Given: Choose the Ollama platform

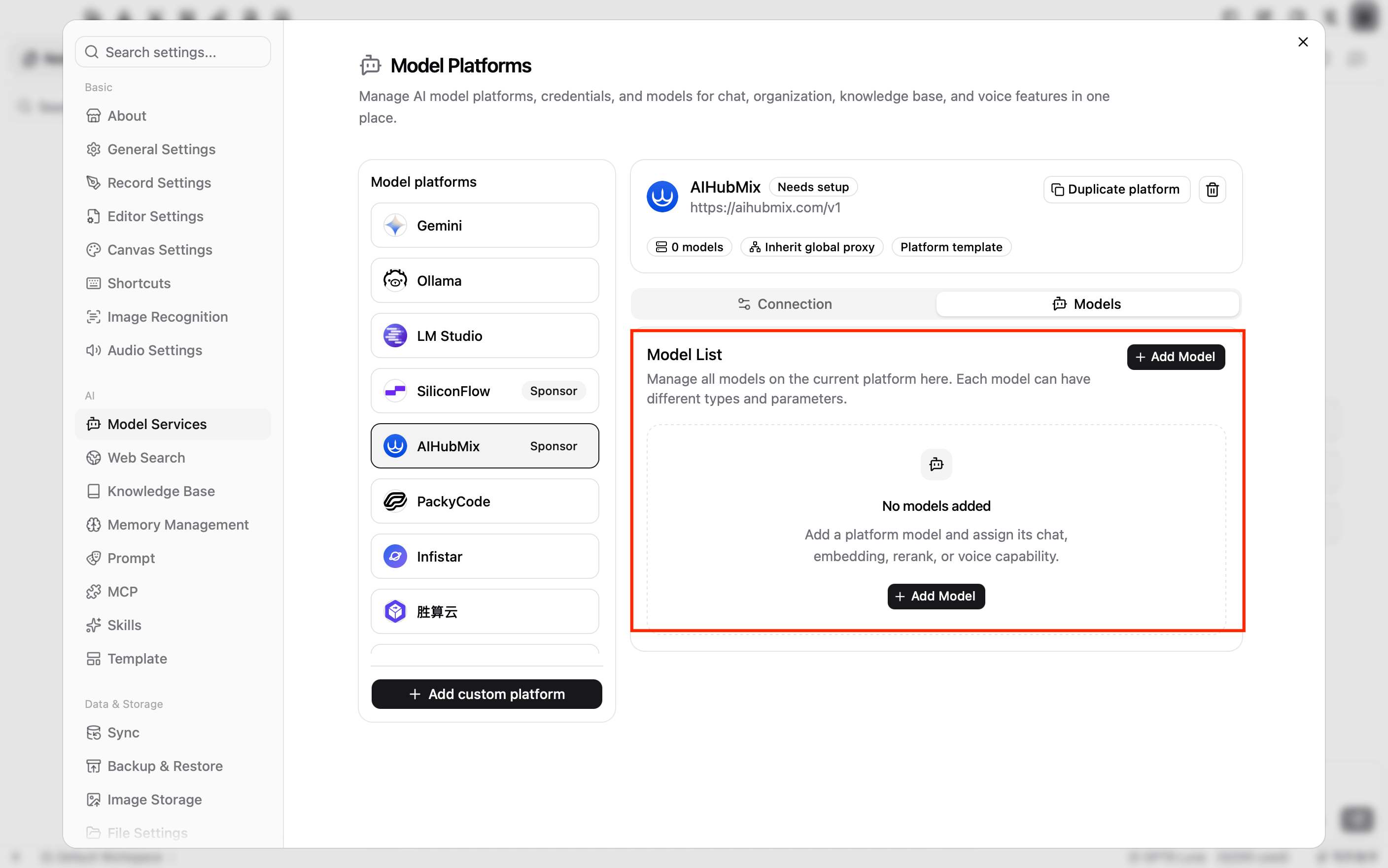Looking at the screenshot, I should point(485,281).
